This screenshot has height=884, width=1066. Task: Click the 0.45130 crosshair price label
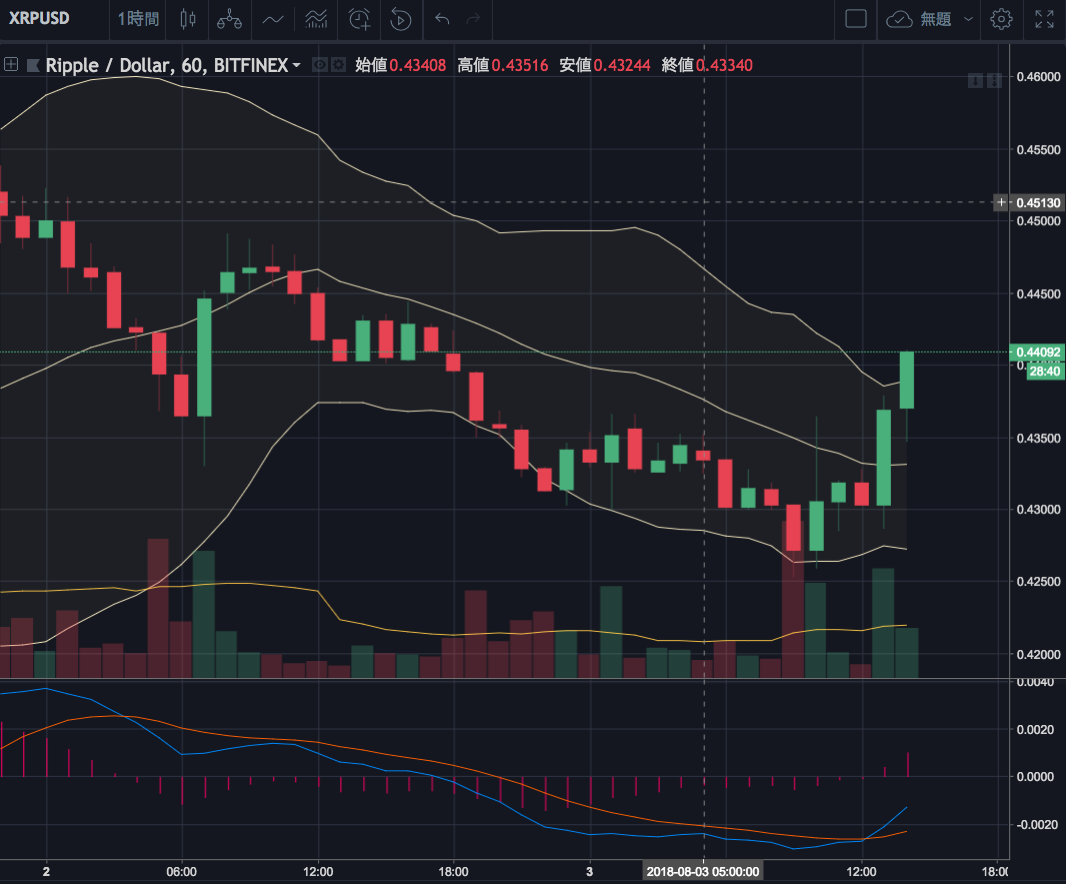tap(1037, 203)
